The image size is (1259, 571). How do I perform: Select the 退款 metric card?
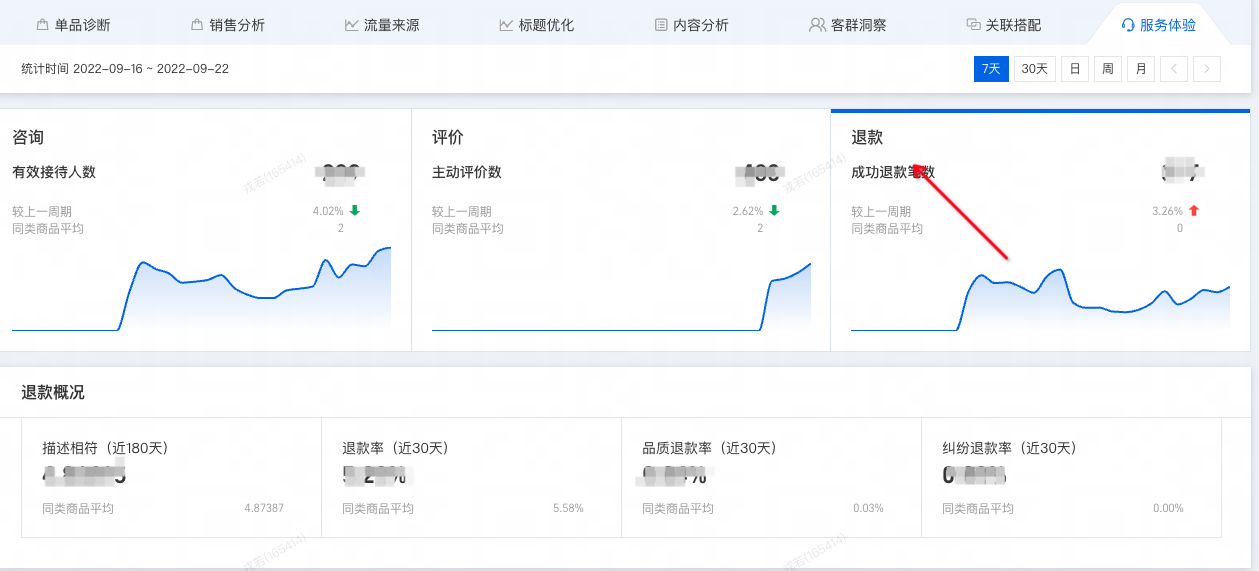[x=1040, y=230]
